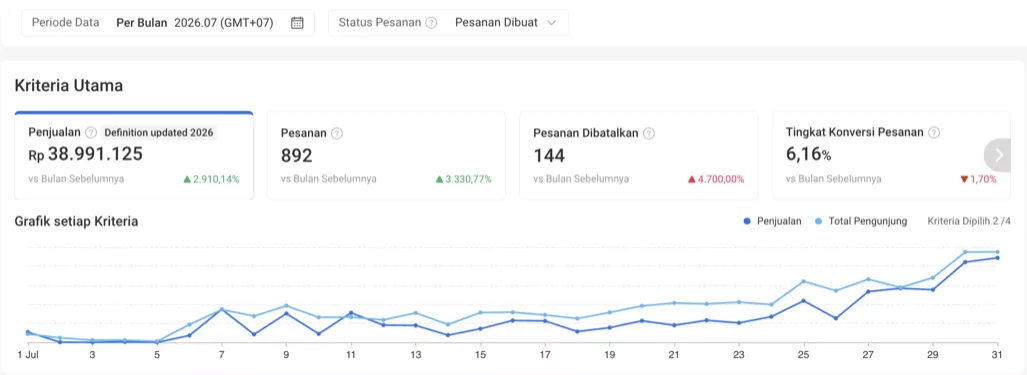This screenshot has height=375, width=1027.
Task: Click the Grafik setiap Kriteria heading
Action: 76,221
